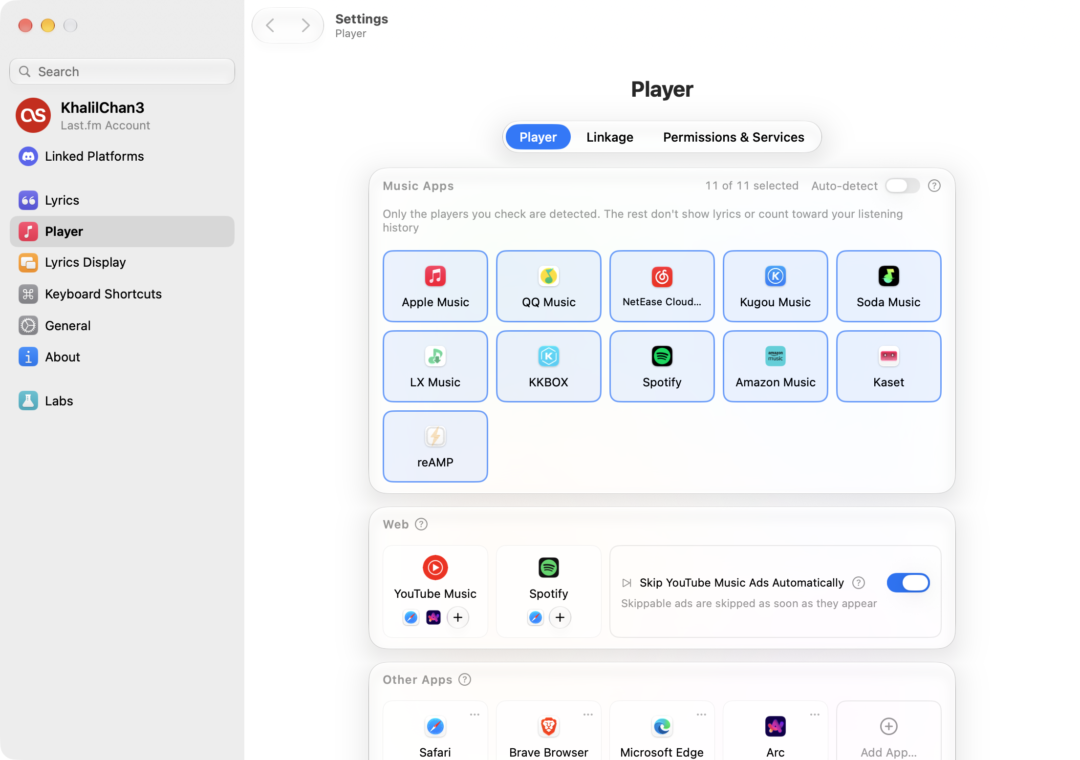Switch to Permissions & Services tab

(733, 137)
